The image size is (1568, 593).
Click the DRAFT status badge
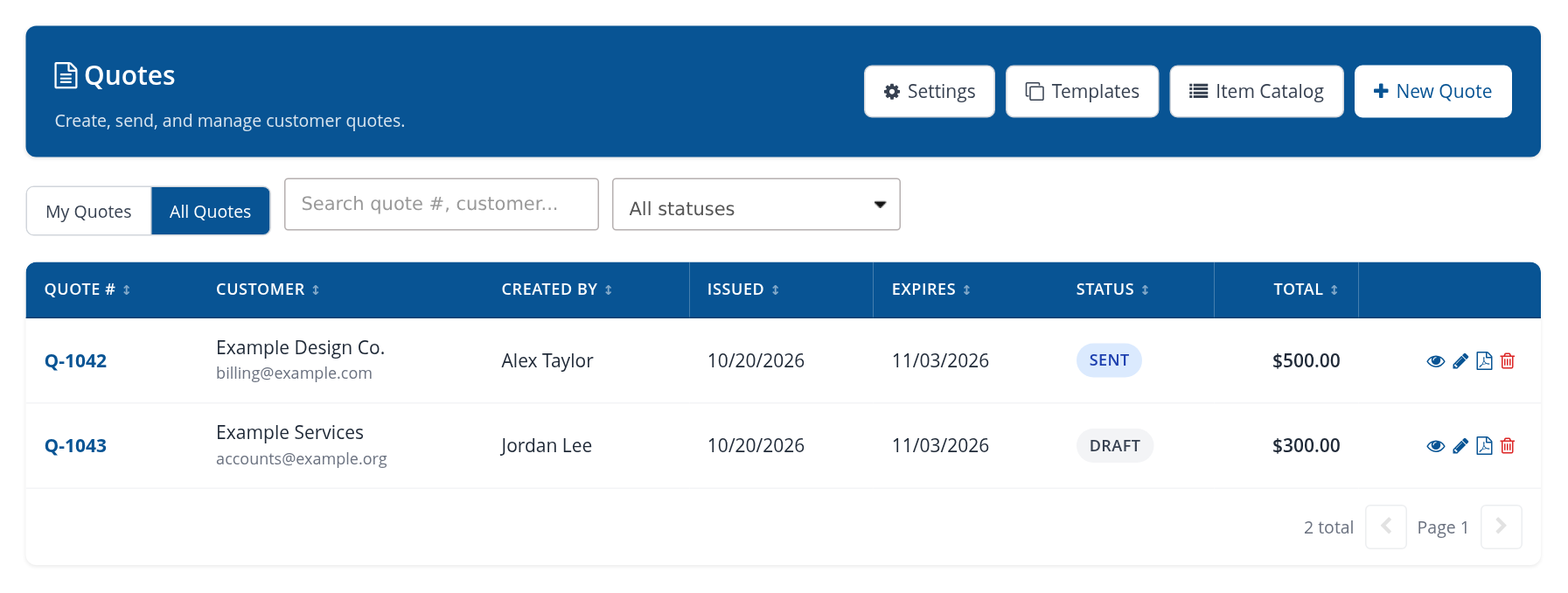tap(1115, 446)
